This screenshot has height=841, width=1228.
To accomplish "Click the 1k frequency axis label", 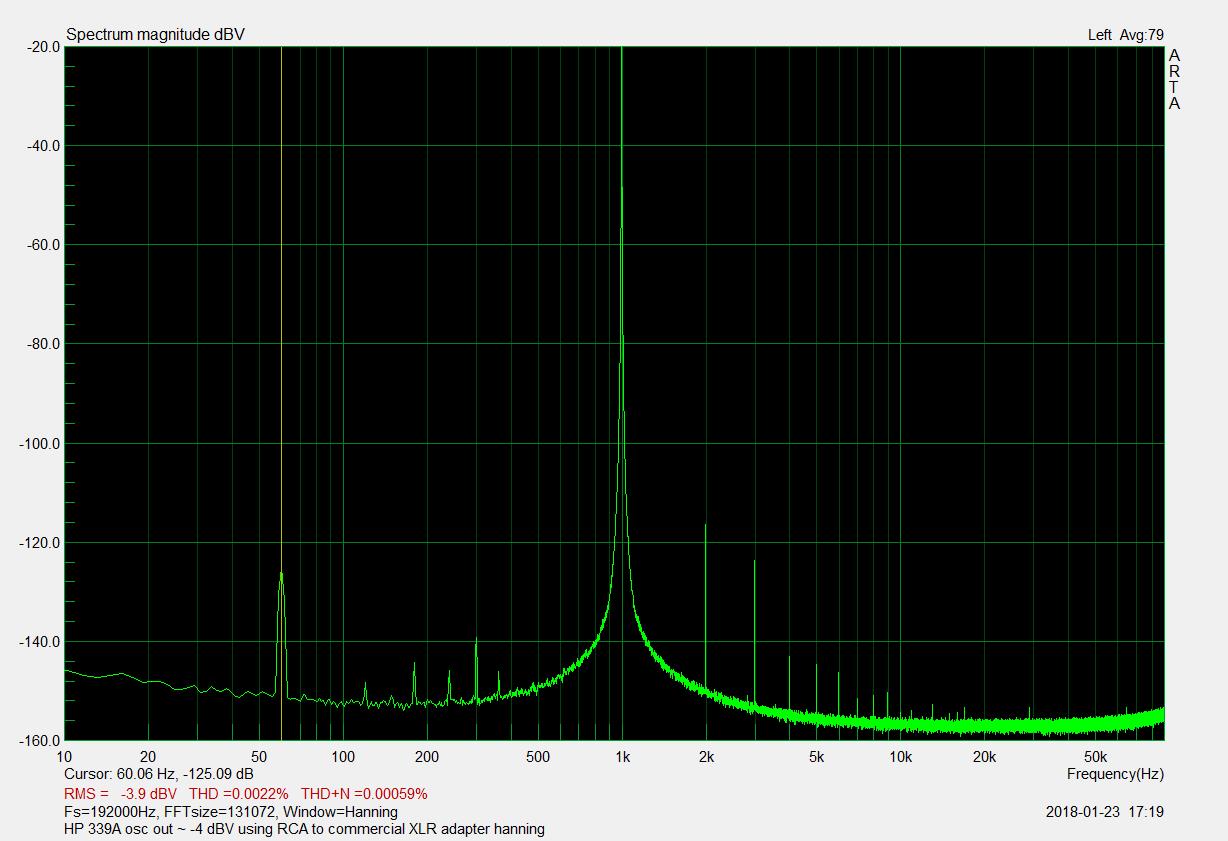I will click(622, 756).
